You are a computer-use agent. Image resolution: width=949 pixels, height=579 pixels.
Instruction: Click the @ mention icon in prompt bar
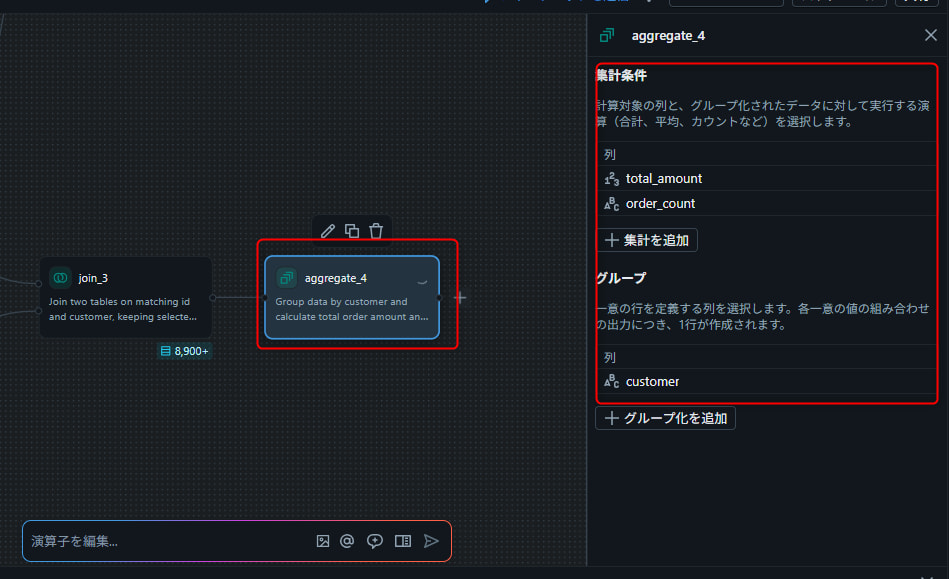point(347,541)
